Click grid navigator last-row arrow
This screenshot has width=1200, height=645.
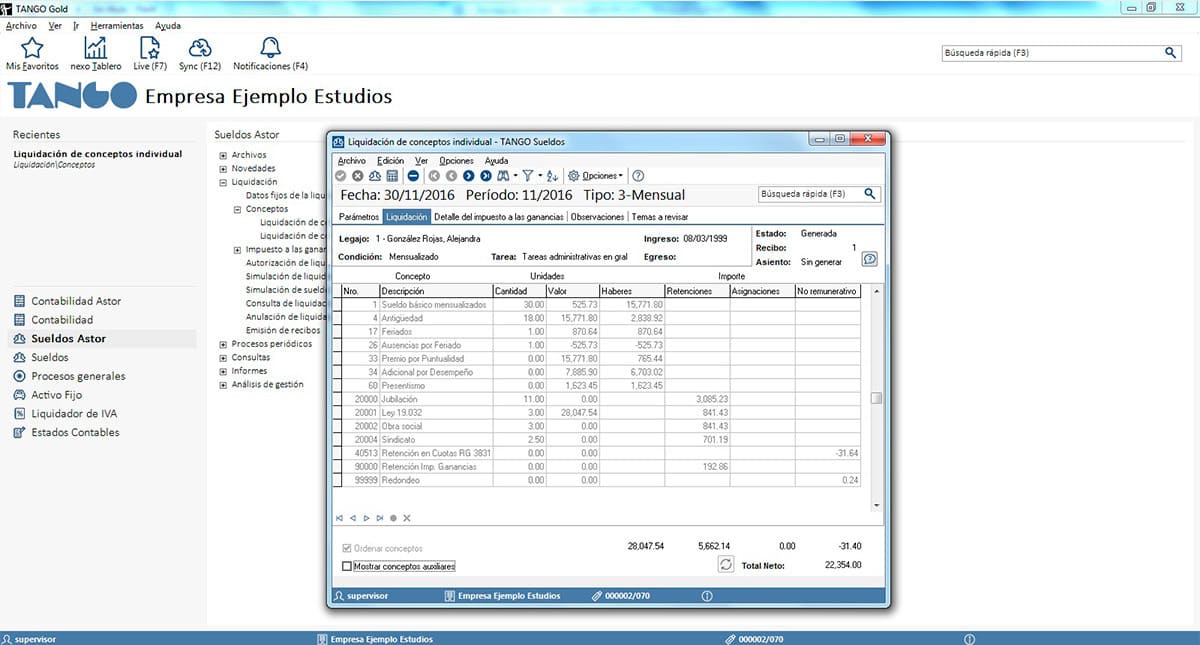[380, 518]
